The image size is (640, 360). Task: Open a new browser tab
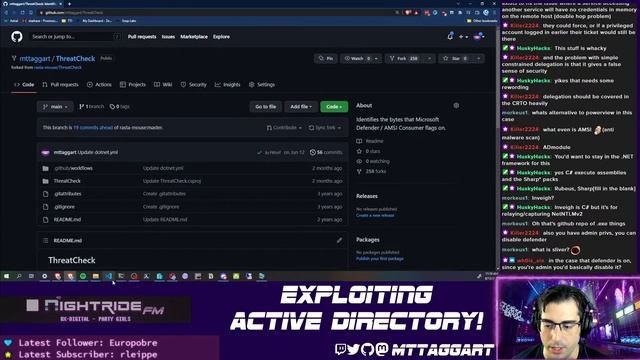pyautogui.click(x=69, y=4)
